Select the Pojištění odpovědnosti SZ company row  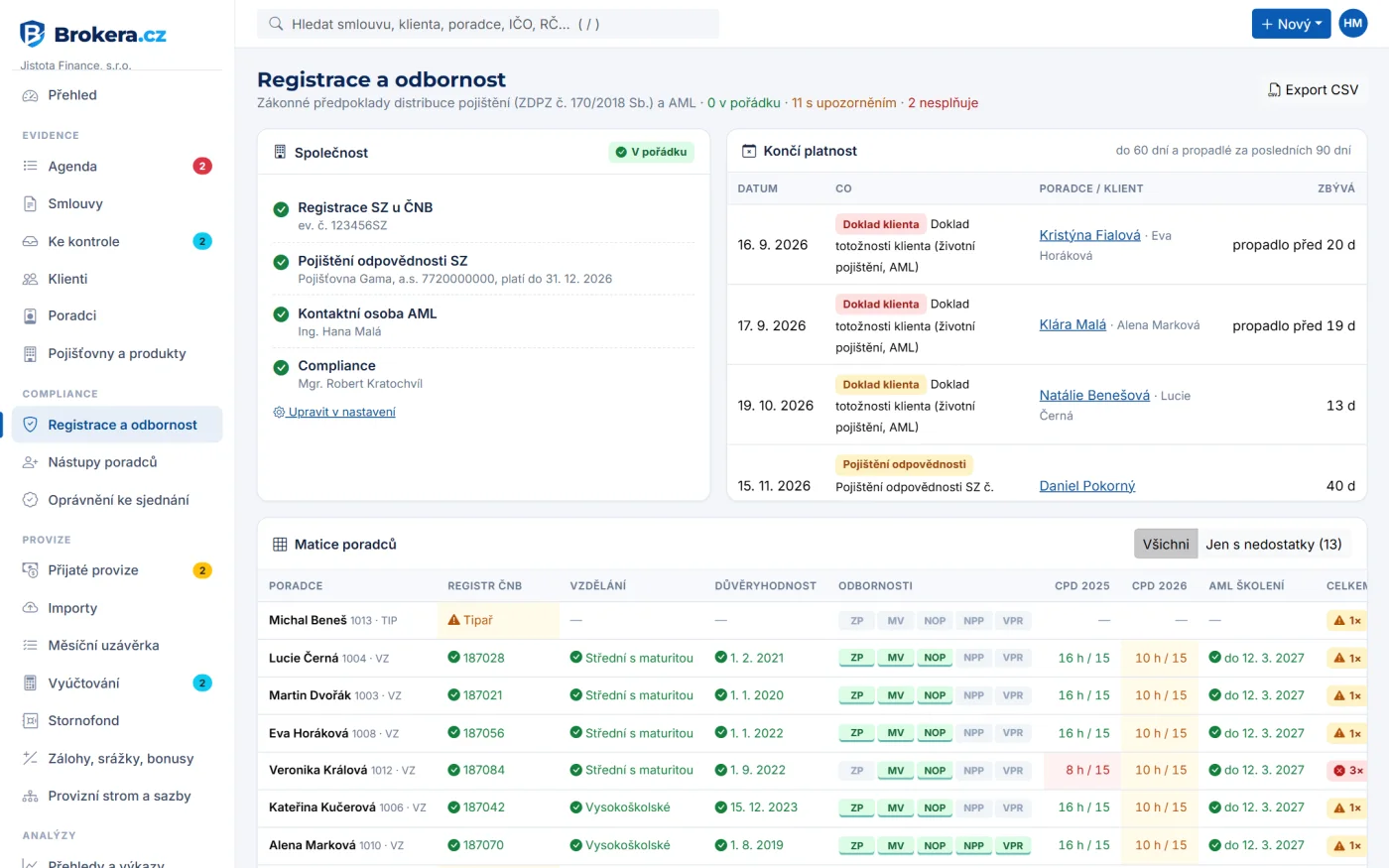pos(483,269)
